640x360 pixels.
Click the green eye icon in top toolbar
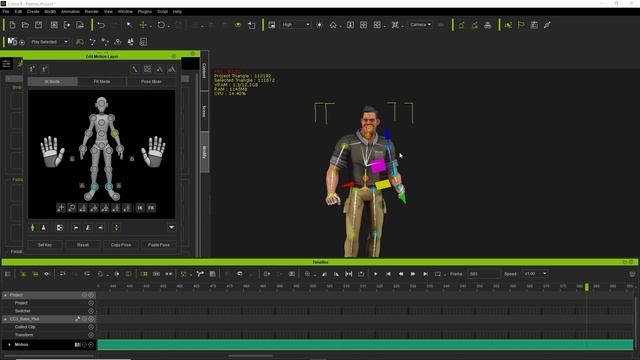[238, 25]
